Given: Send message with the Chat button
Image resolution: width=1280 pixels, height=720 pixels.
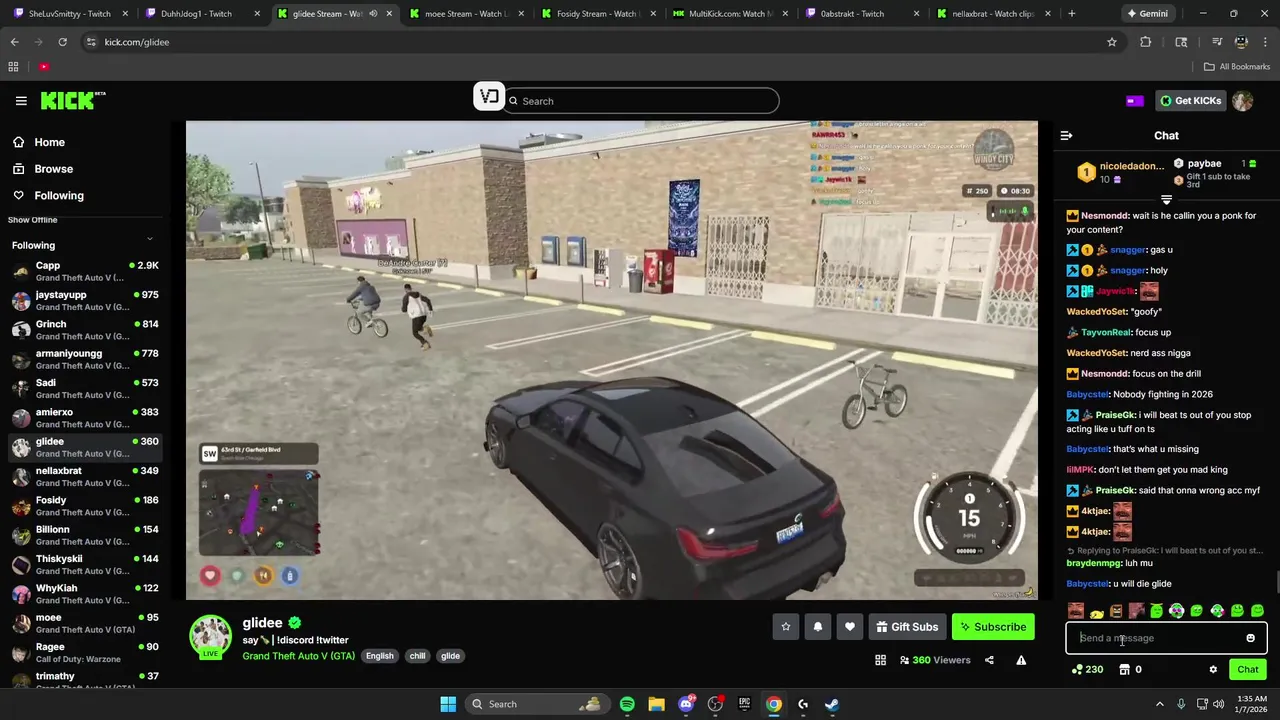Looking at the screenshot, I should 1248,670.
